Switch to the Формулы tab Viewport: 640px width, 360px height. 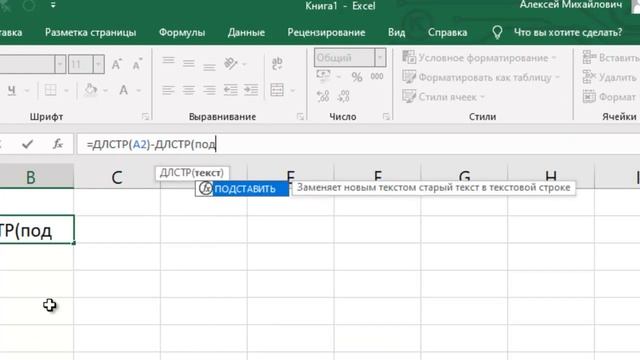(x=182, y=32)
